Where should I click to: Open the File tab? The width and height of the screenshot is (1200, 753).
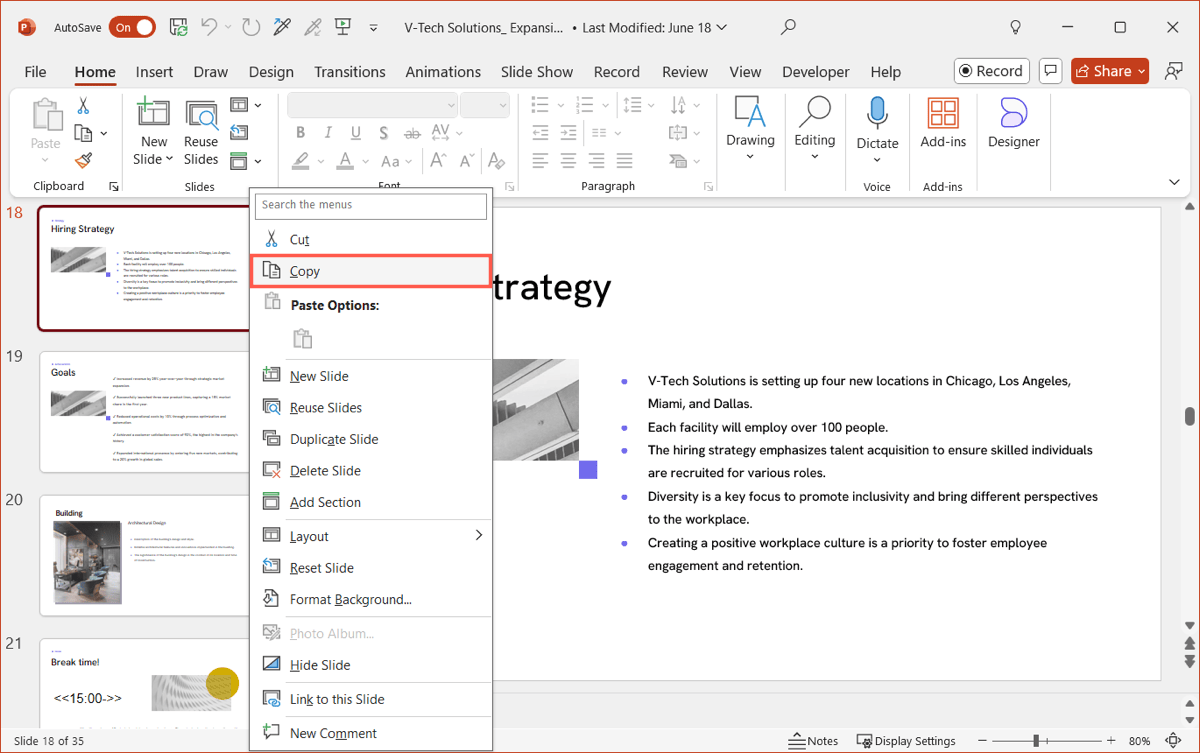[x=35, y=72]
